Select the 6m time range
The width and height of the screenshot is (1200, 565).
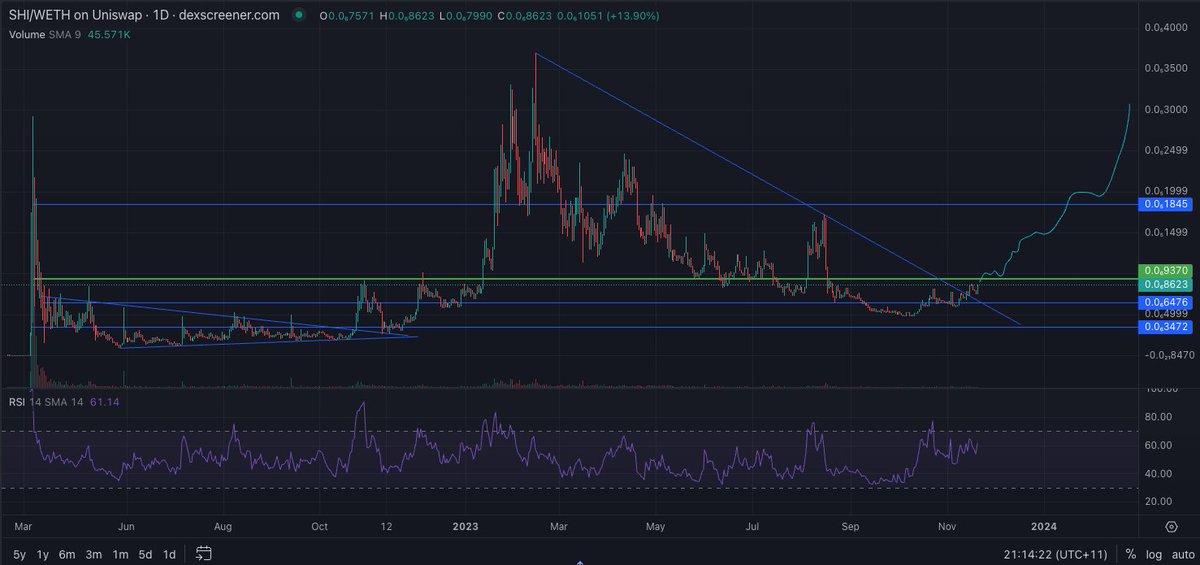coord(68,553)
